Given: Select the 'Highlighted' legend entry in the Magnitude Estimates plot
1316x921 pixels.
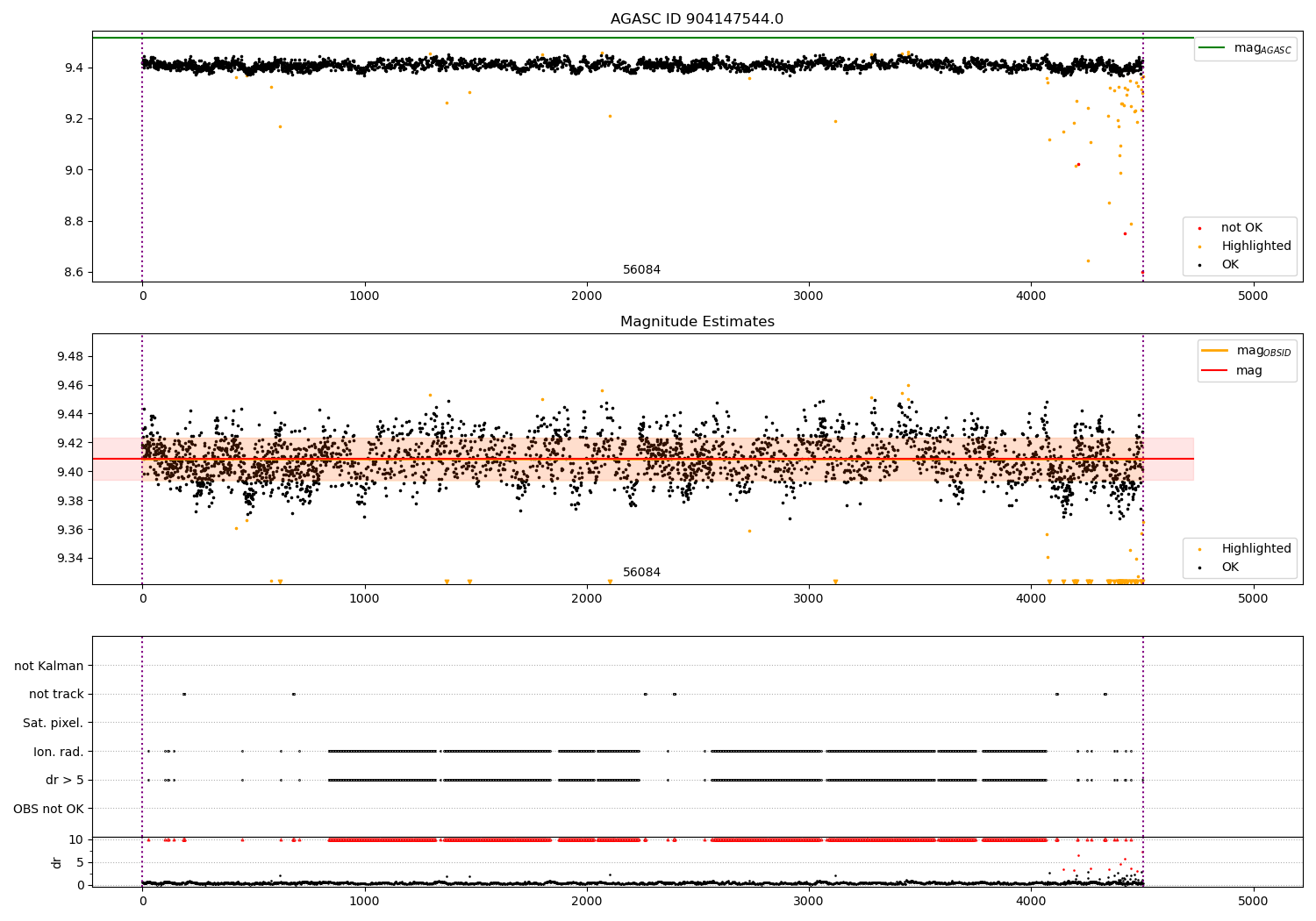Looking at the screenshot, I should tap(1255, 549).
